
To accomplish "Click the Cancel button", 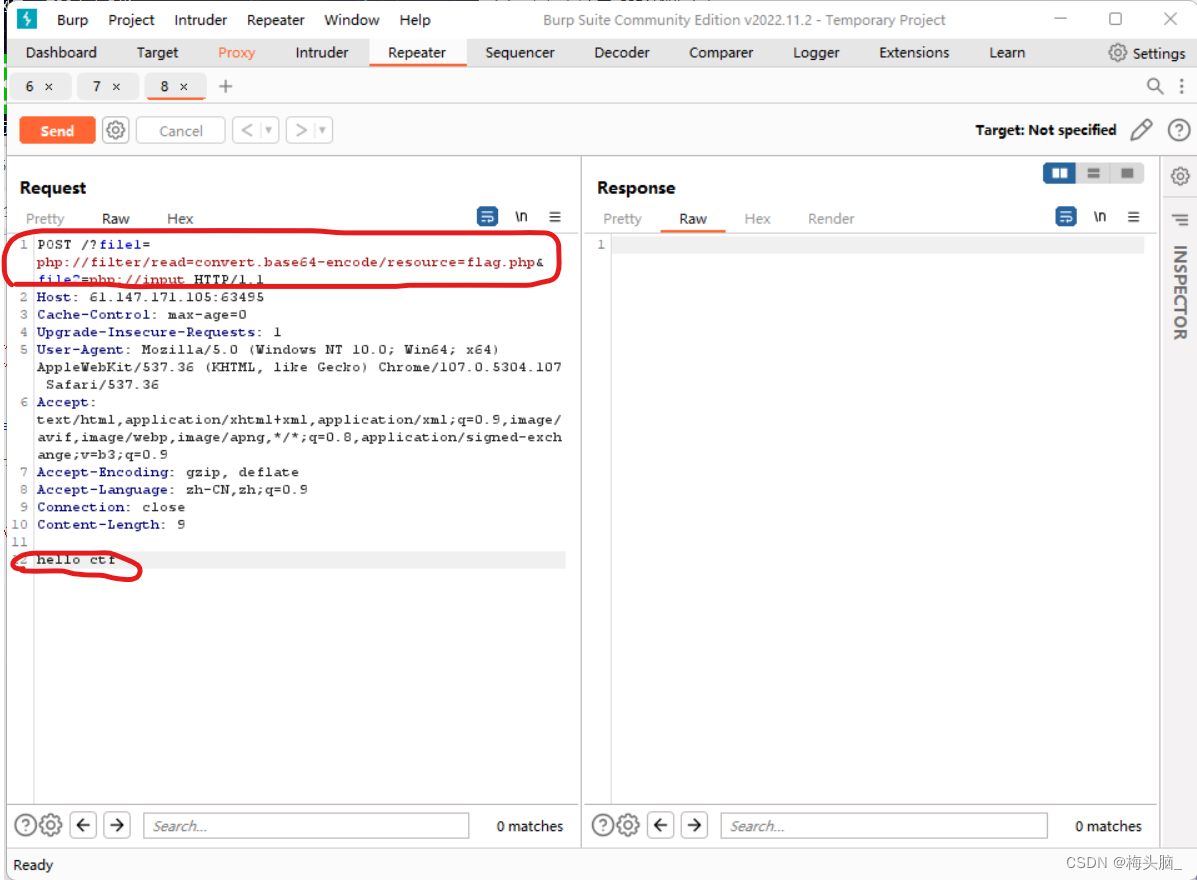I will pyautogui.click(x=180, y=130).
